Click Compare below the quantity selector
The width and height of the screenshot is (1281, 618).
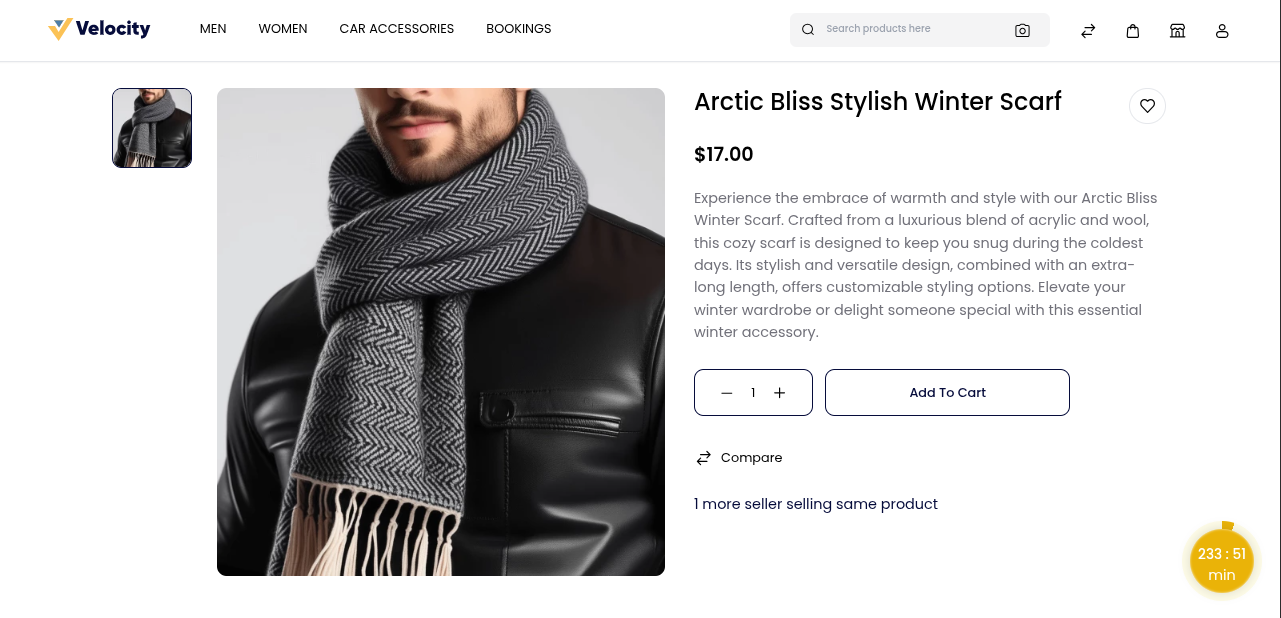[x=740, y=458]
